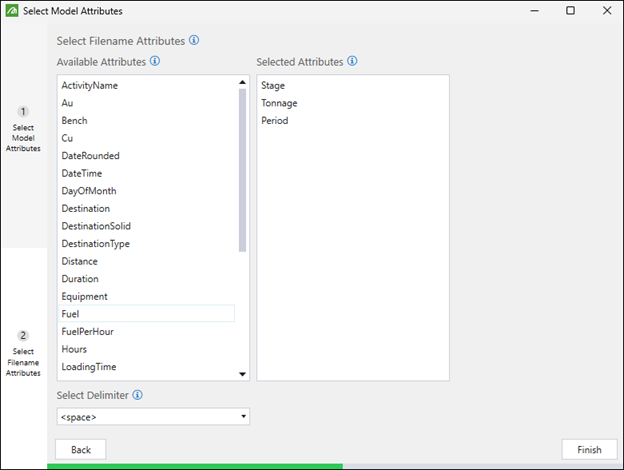Image resolution: width=624 pixels, height=470 pixels.
Task: Click the scroll up arrow in Available Attributes
Action: (x=242, y=82)
